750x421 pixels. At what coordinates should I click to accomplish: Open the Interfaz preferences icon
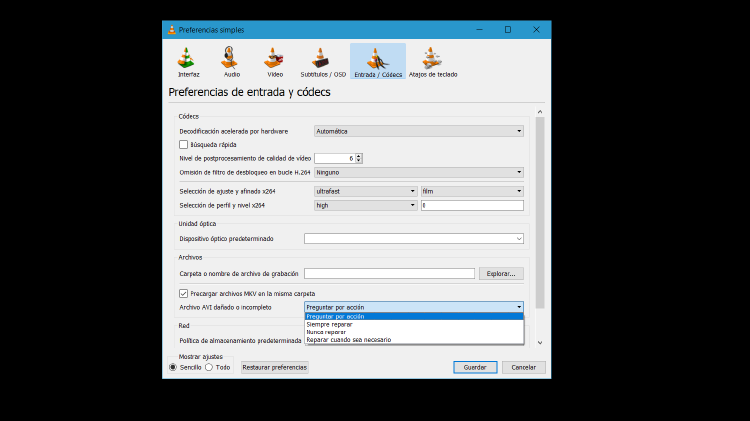tap(188, 61)
